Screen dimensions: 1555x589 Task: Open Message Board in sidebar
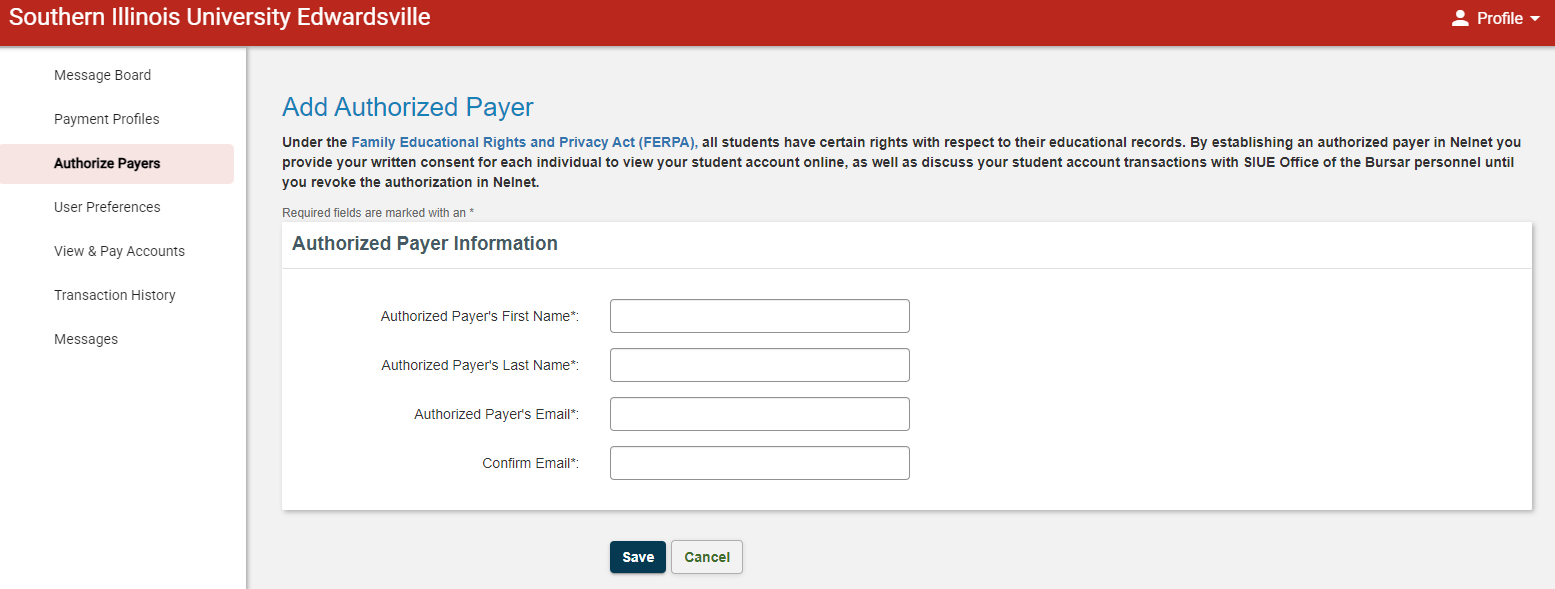102,75
